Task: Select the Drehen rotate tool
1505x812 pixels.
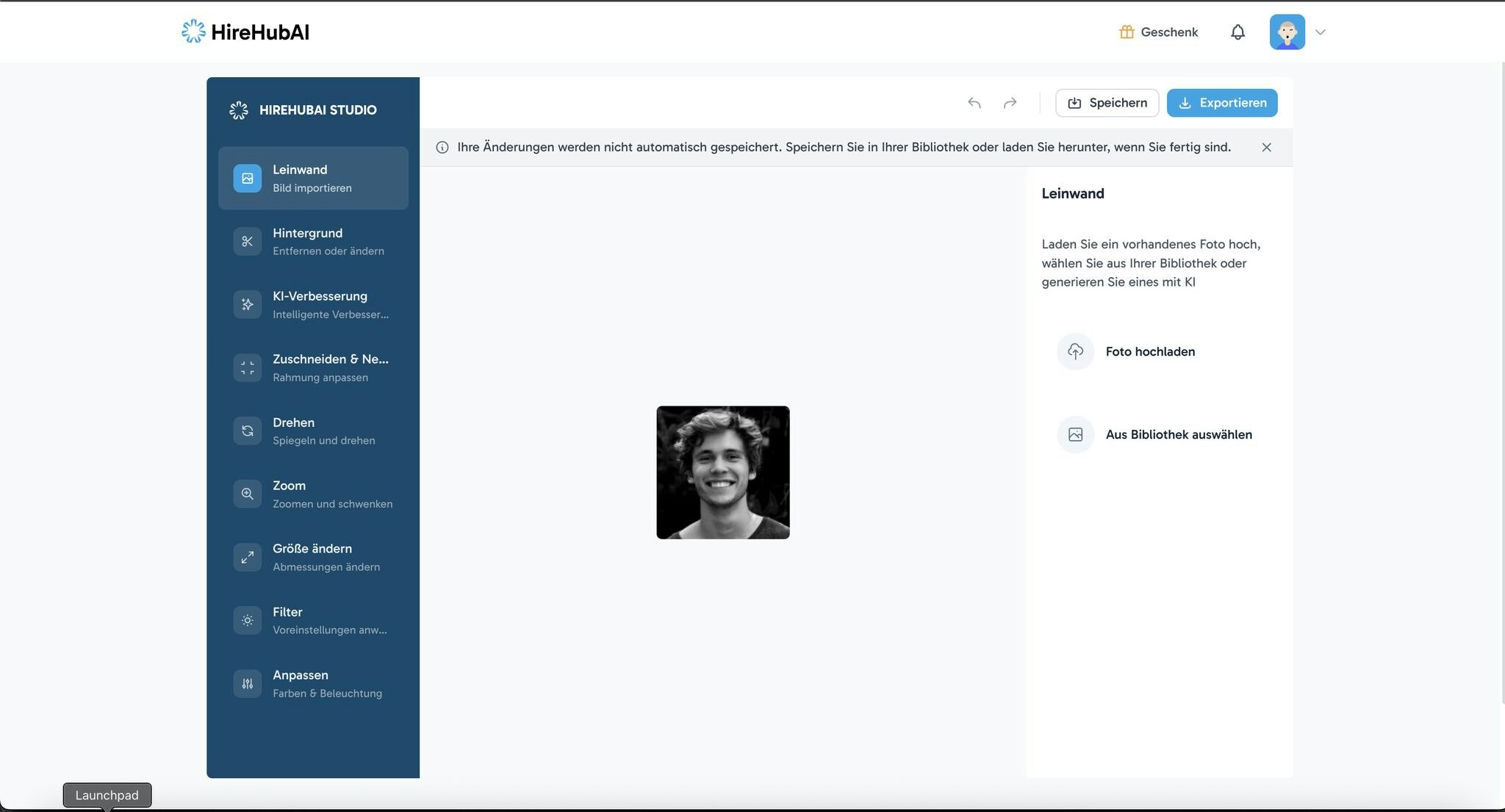Action: pos(248,431)
